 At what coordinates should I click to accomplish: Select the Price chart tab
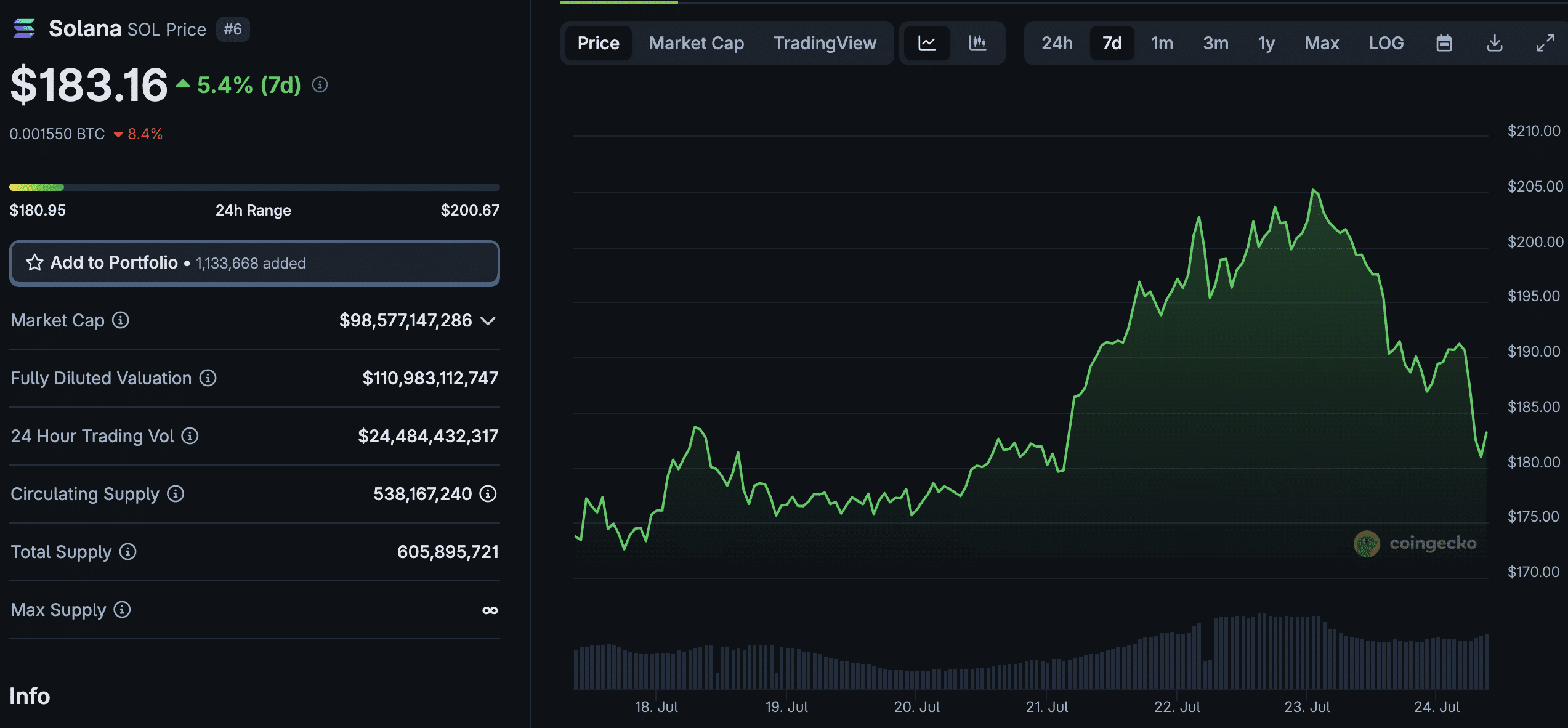coord(598,43)
